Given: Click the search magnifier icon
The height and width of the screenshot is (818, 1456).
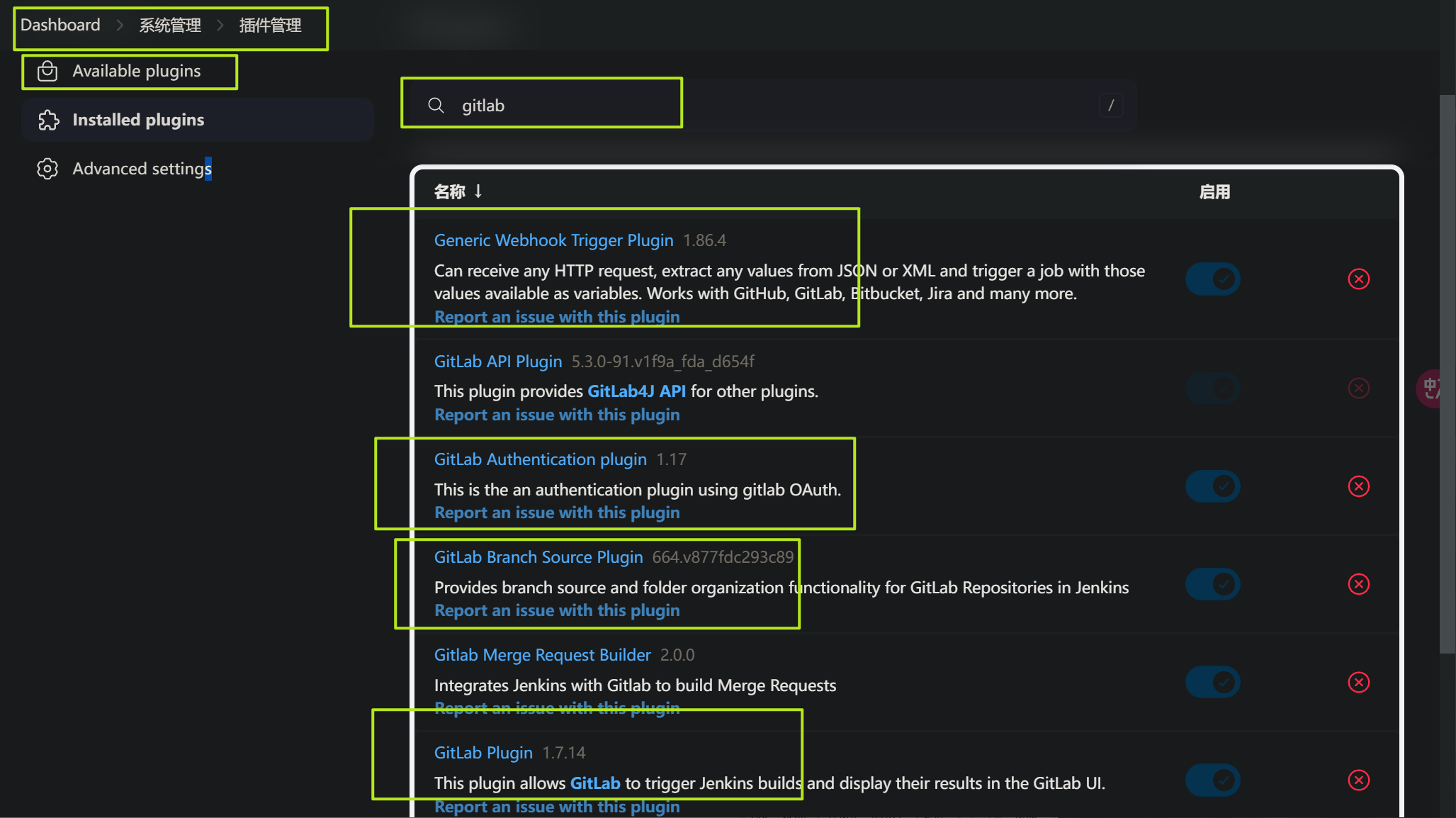Looking at the screenshot, I should tap(436, 106).
